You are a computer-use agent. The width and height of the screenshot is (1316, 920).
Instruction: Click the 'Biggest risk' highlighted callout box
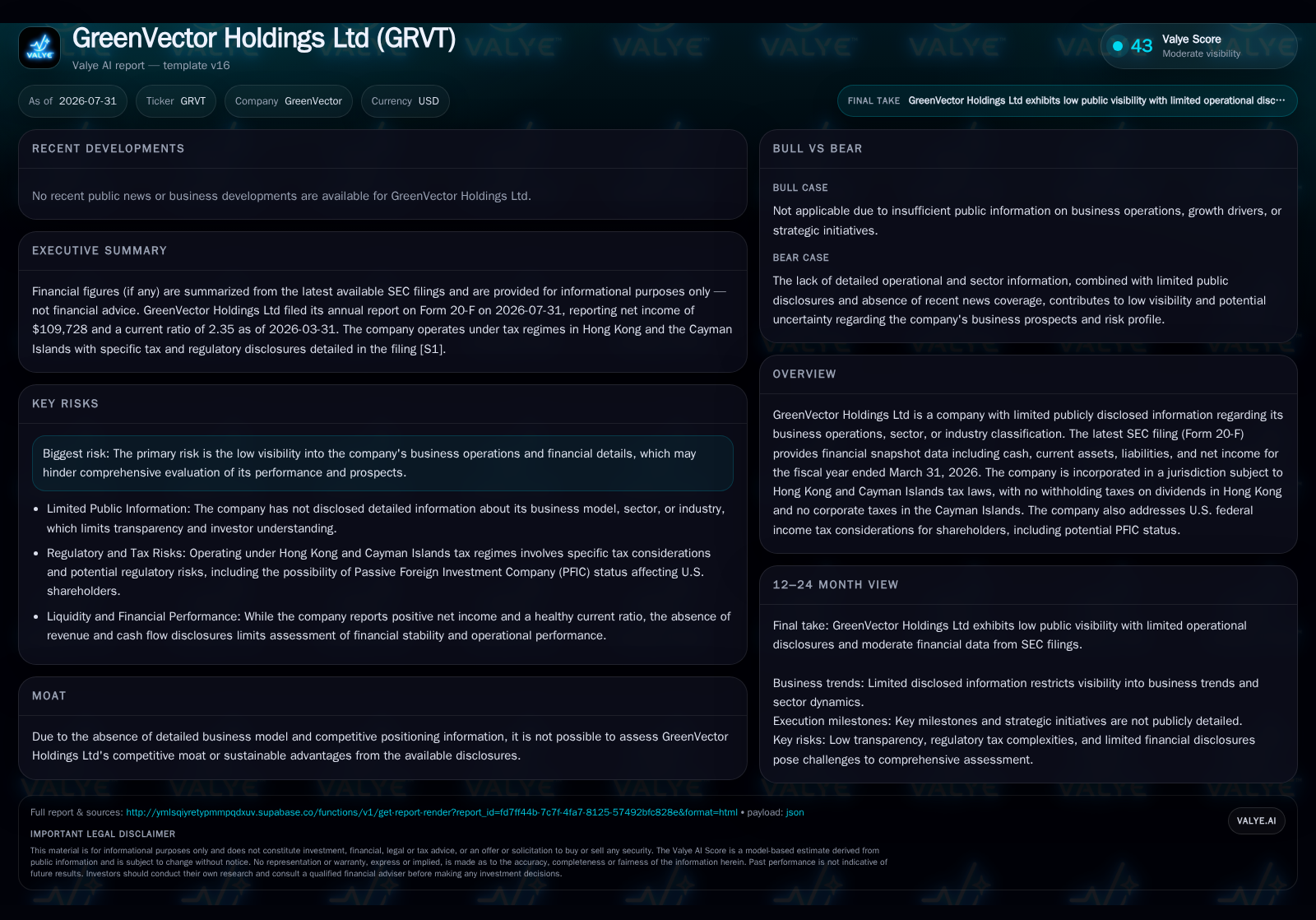(x=382, y=463)
